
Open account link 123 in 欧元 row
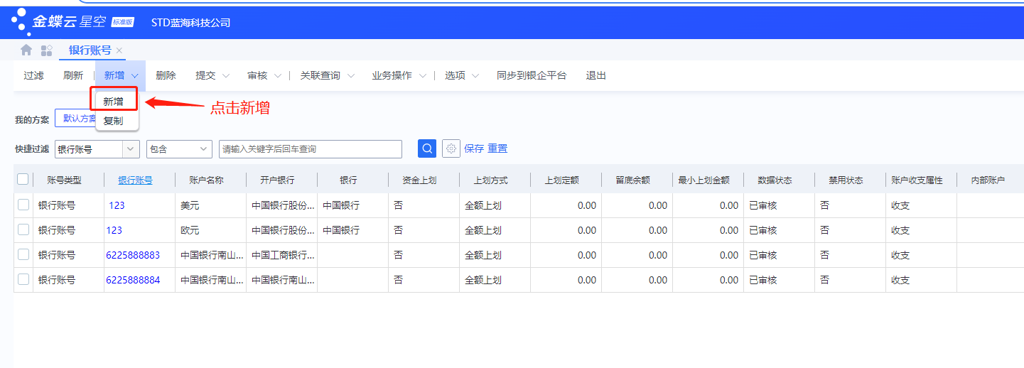(x=114, y=230)
